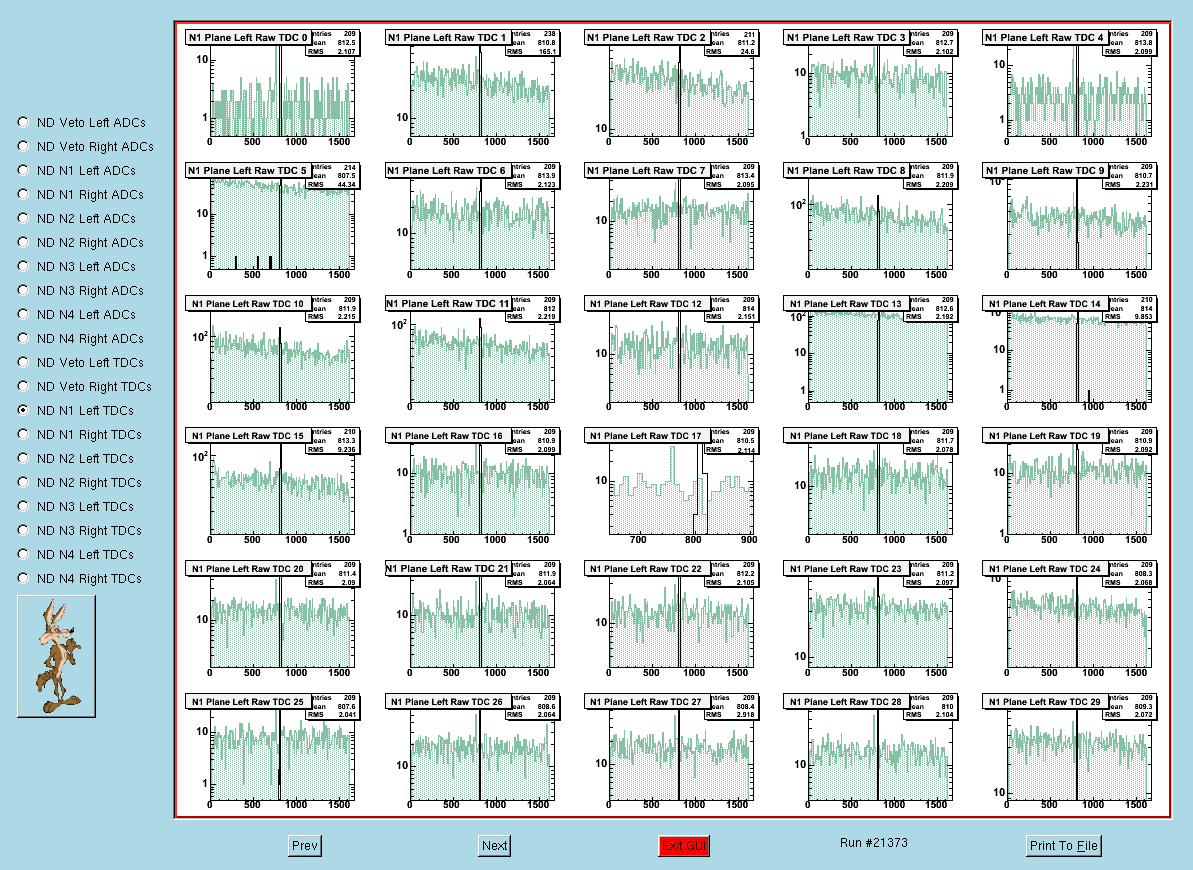
Task: Switch to ND N2 Right TDCs
Action: [x=23, y=482]
